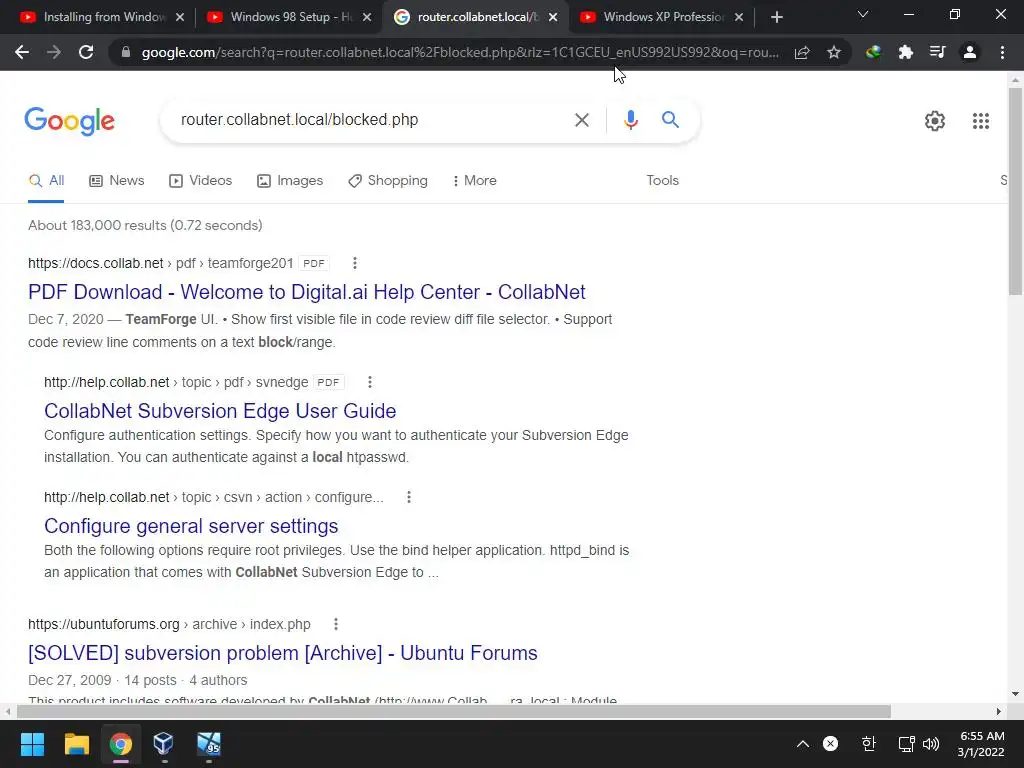This screenshot has width=1024, height=768.
Task: Clear the search box with the X
Action: [581, 120]
